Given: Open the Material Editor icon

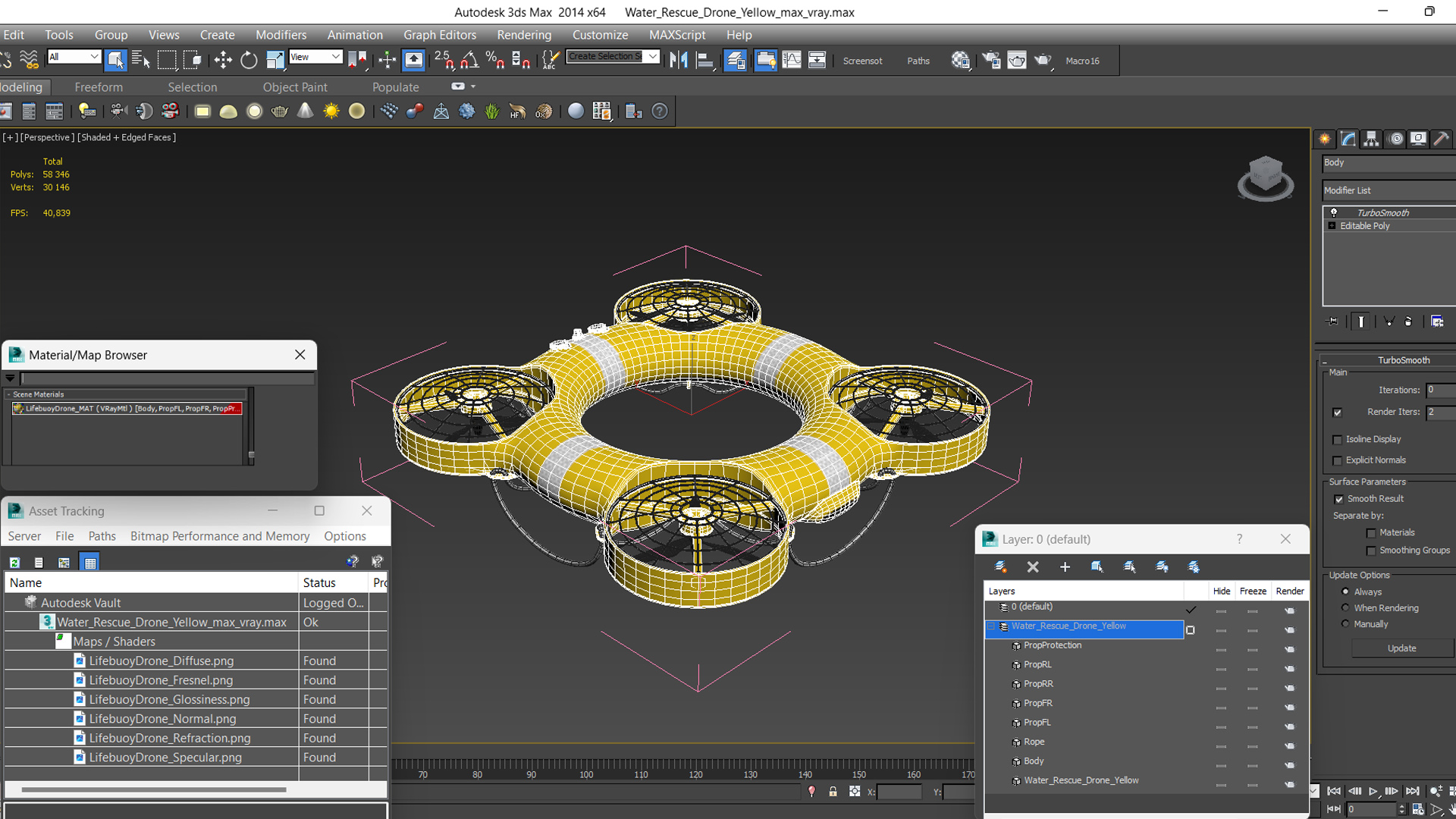Looking at the screenshot, I should 961,60.
